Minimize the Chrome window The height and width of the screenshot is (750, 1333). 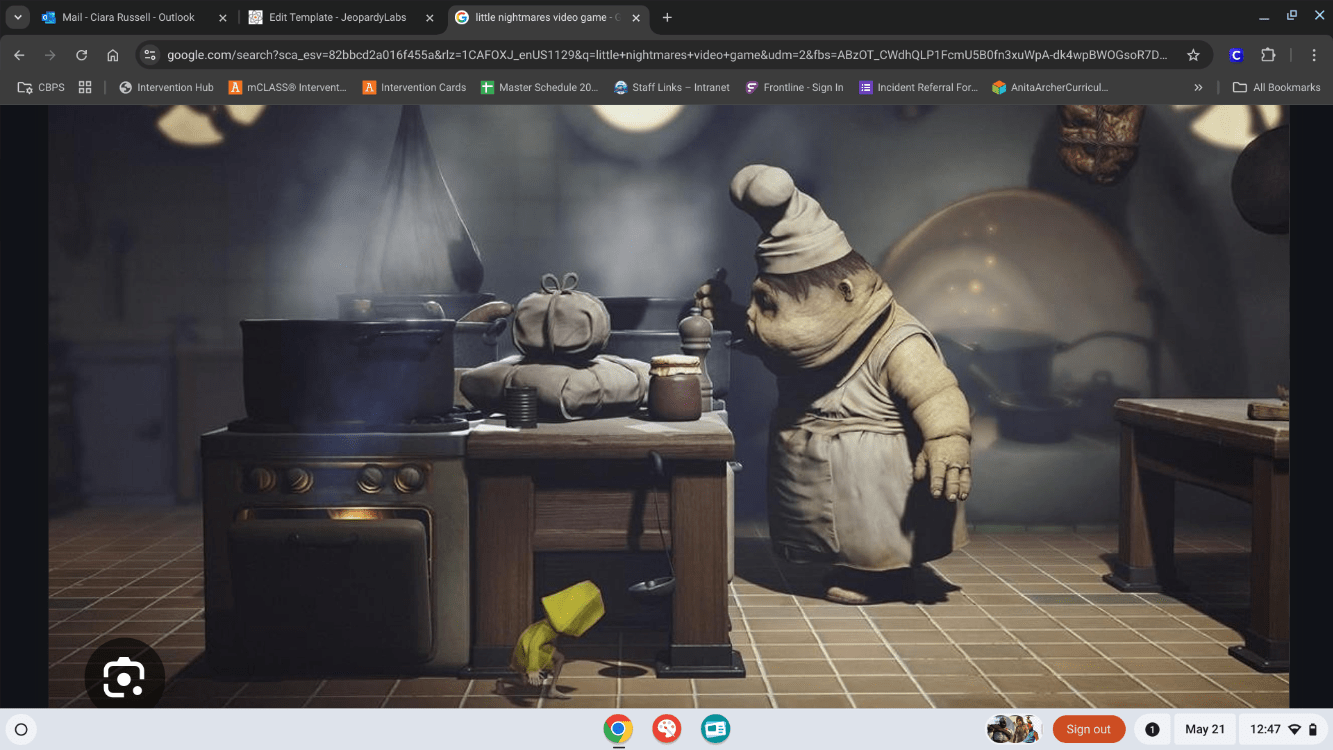click(x=1265, y=17)
